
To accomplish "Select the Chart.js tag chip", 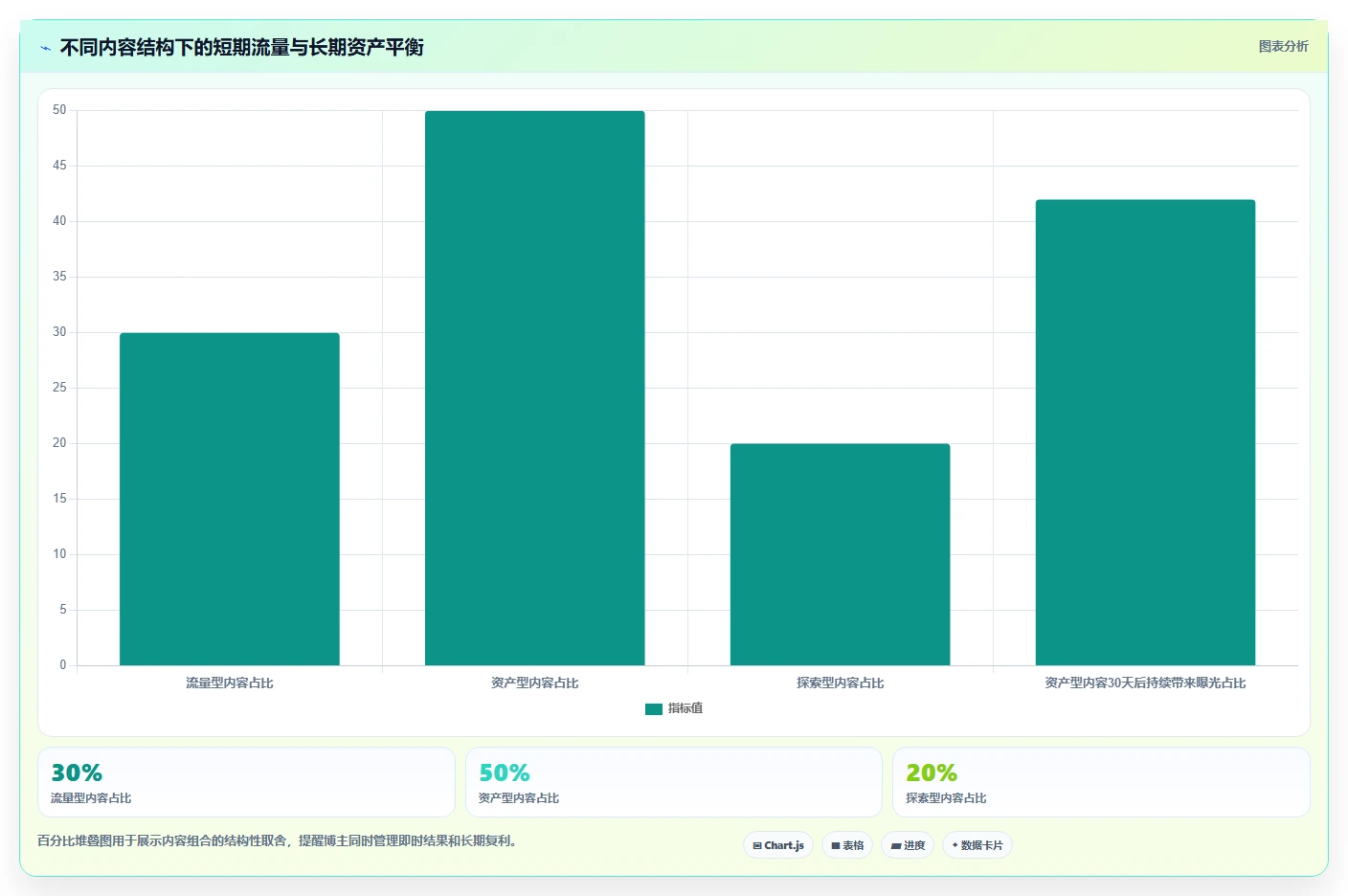I will [x=778, y=845].
